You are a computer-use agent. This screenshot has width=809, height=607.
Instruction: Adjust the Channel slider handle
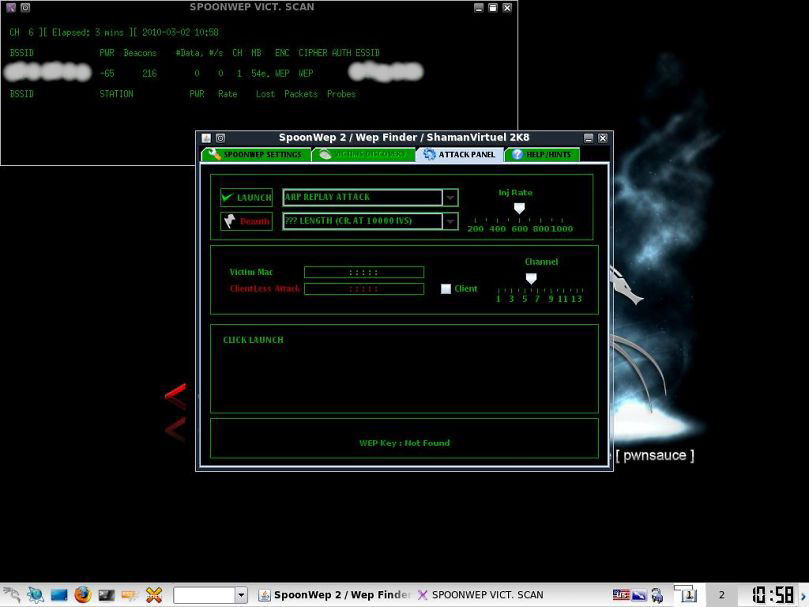pos(531,279)
